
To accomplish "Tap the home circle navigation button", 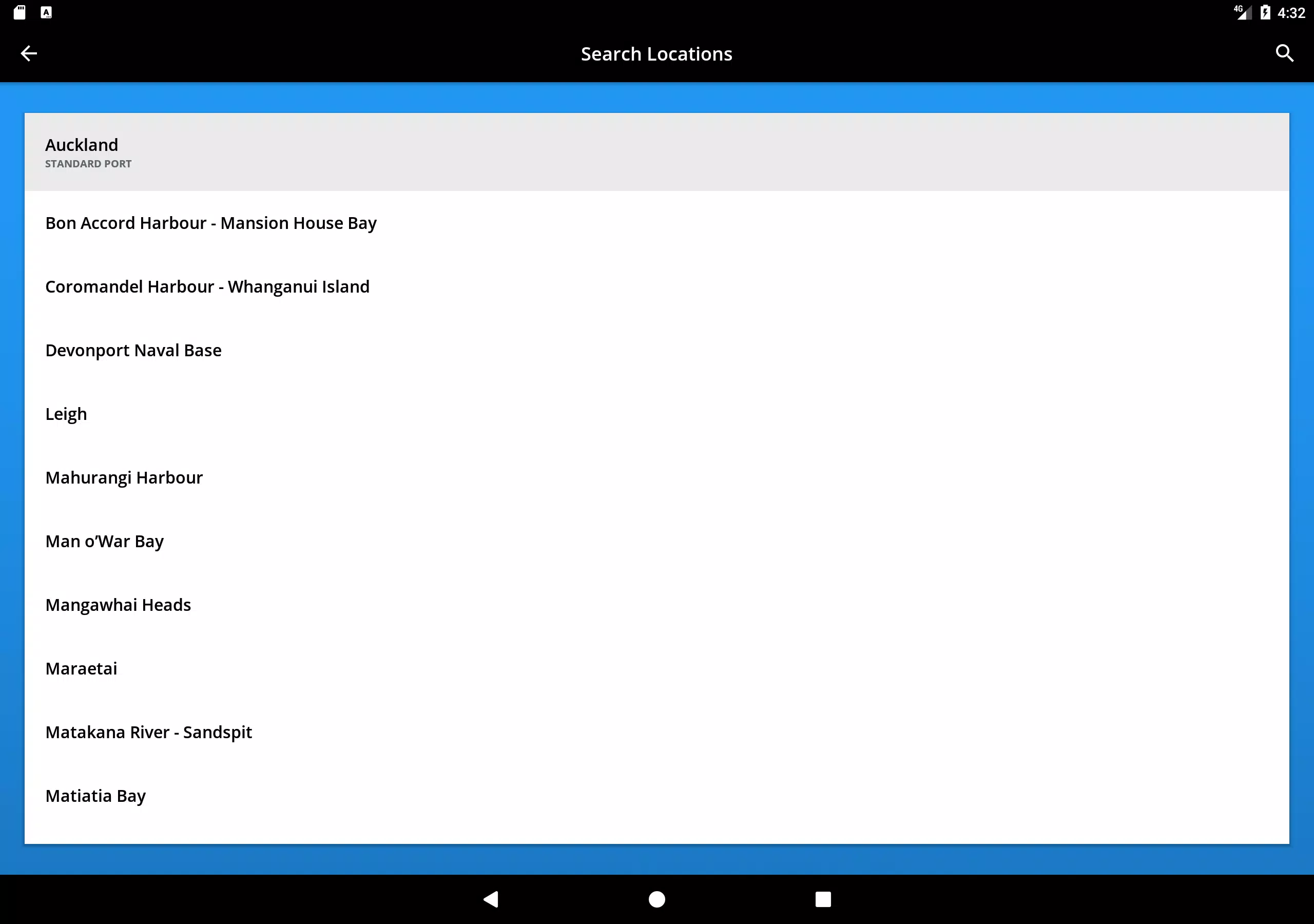I will point(656,899).
